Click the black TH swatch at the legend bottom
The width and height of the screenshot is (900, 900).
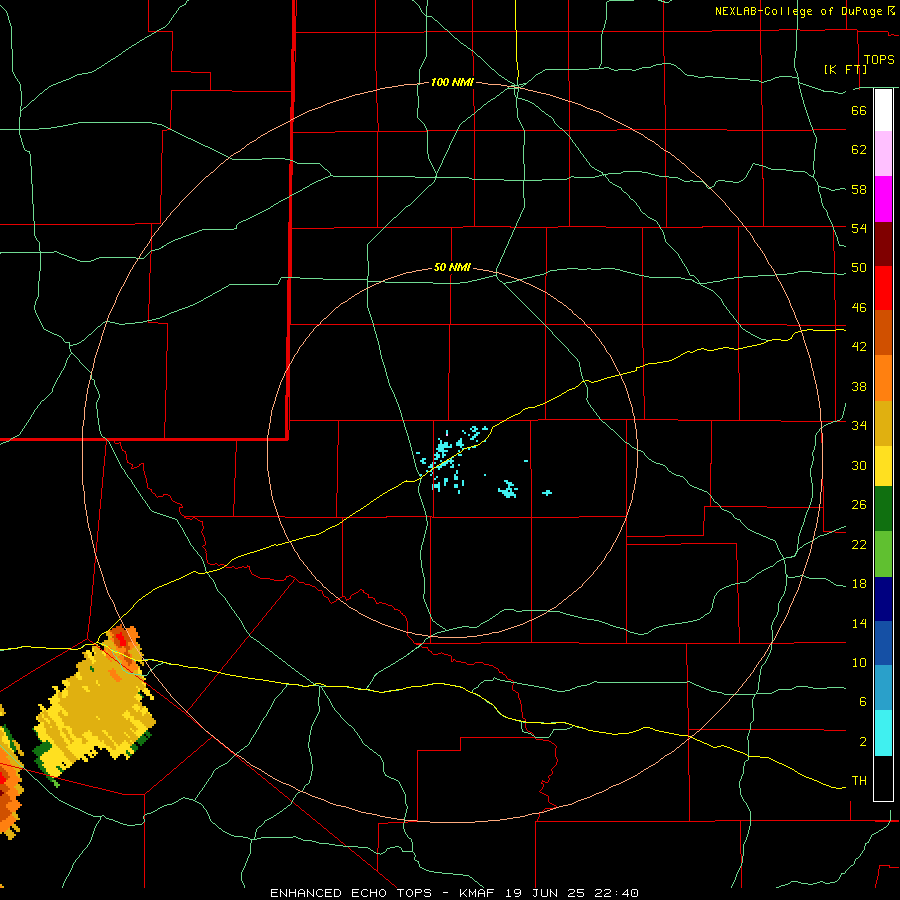point(883,778)
